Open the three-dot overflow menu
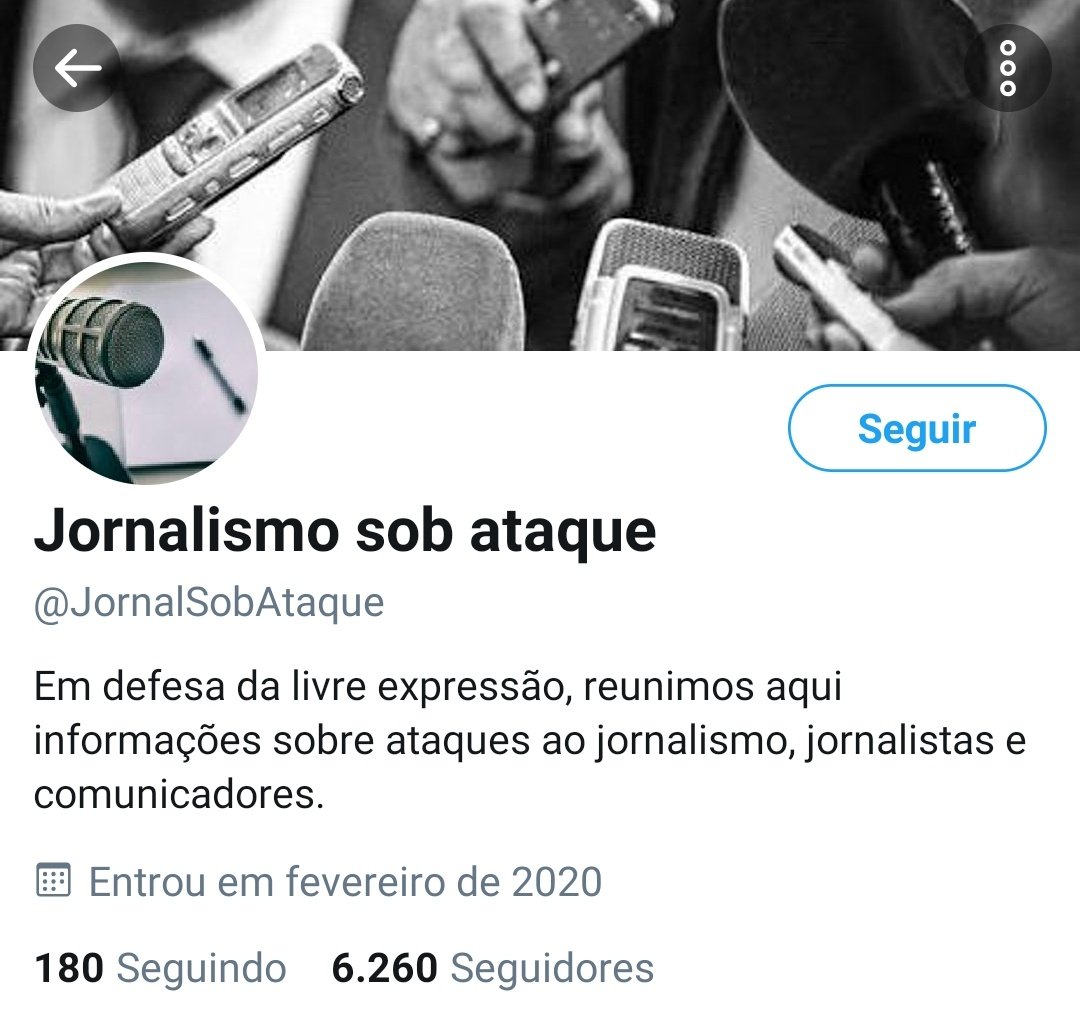 click(1007, 68)
